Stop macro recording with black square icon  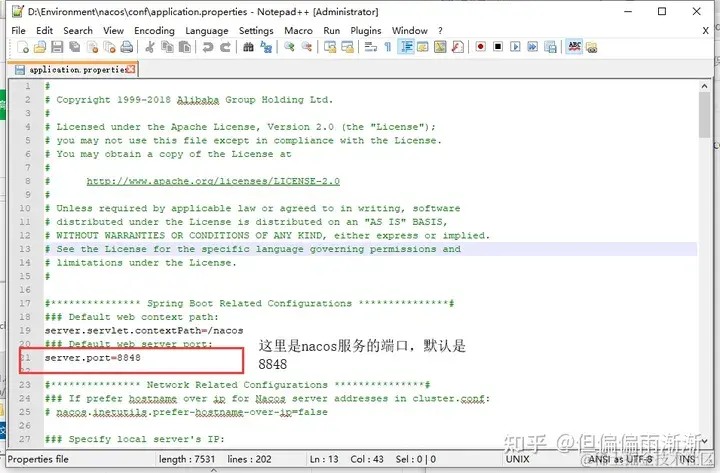coord(498,47)
